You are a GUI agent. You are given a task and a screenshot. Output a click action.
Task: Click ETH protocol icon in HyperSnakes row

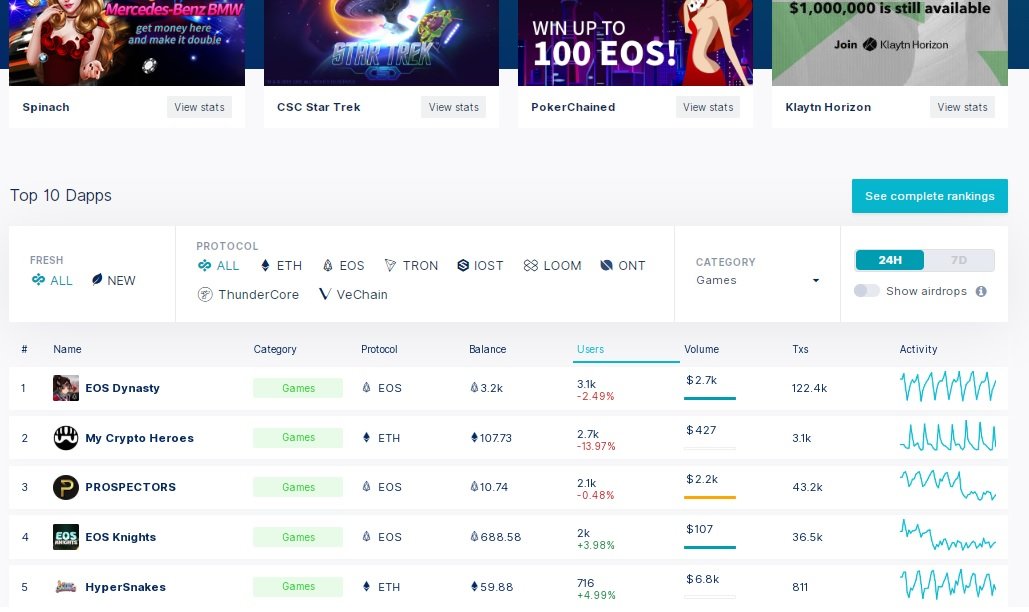[366, 586]
